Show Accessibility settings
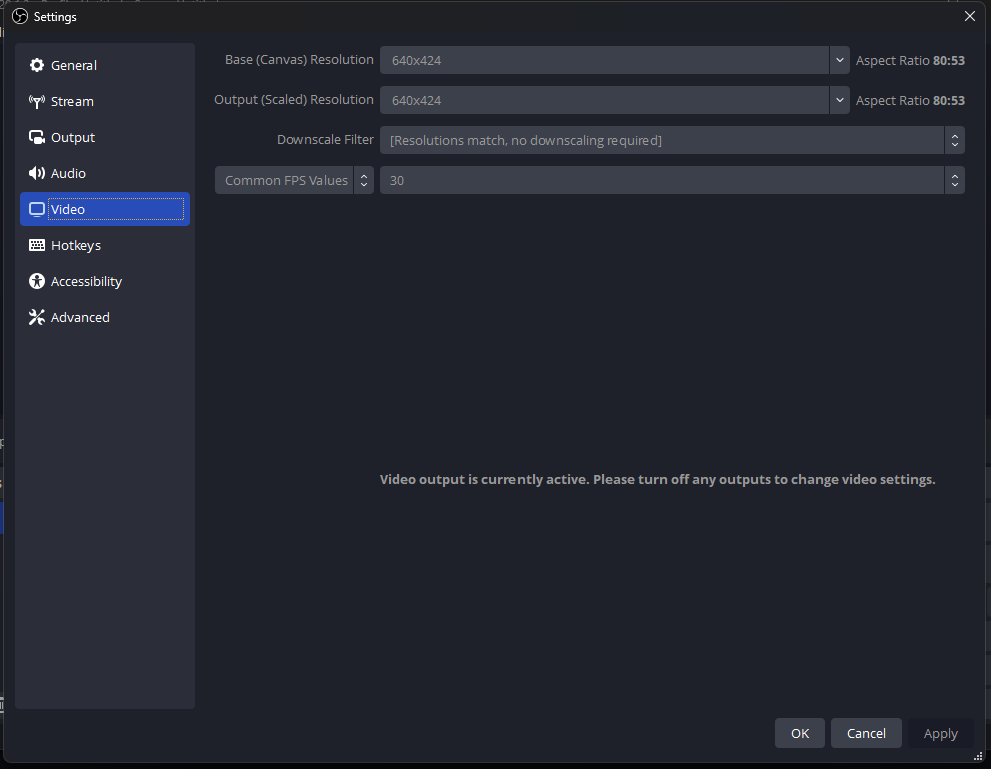Screen dimensions: 991x769 click(105, 281)
